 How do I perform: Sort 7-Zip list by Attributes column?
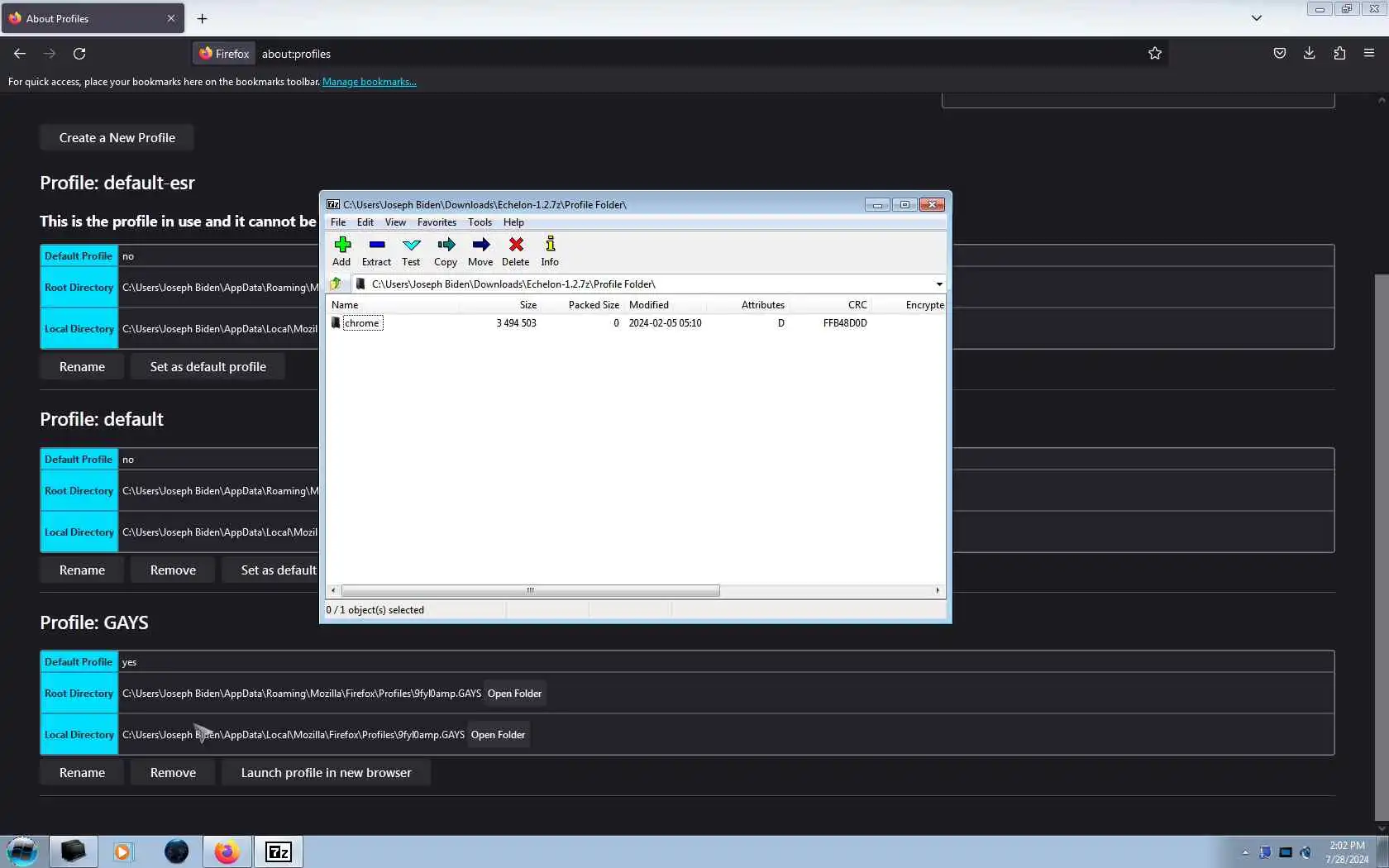pyautogui.click(x=747, y=305)
